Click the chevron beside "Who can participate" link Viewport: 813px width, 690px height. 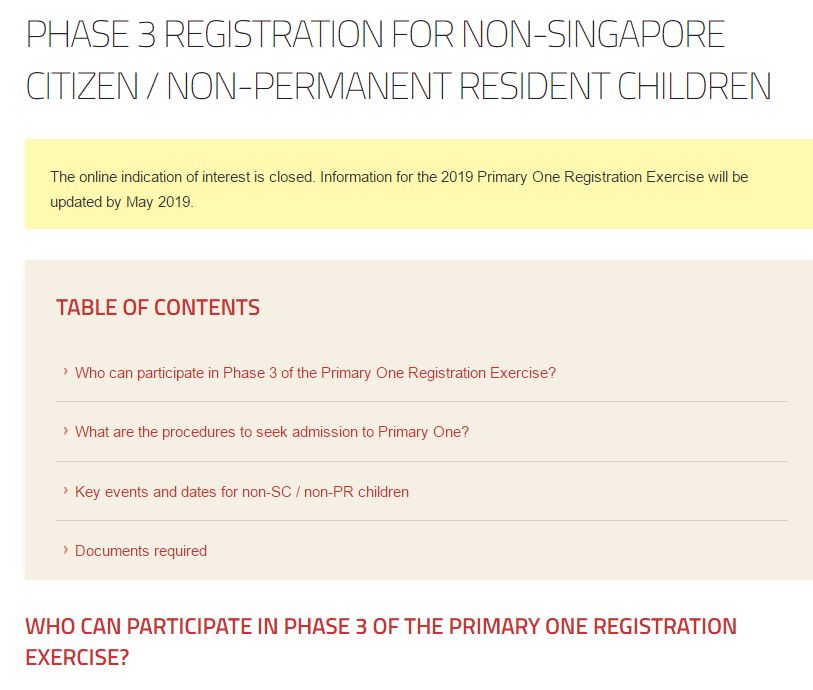tap(65, 372)
